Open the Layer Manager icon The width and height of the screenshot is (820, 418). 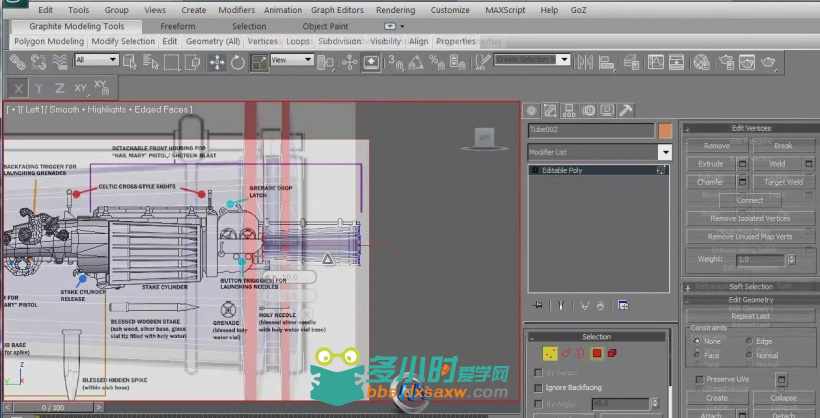[631, 63]
